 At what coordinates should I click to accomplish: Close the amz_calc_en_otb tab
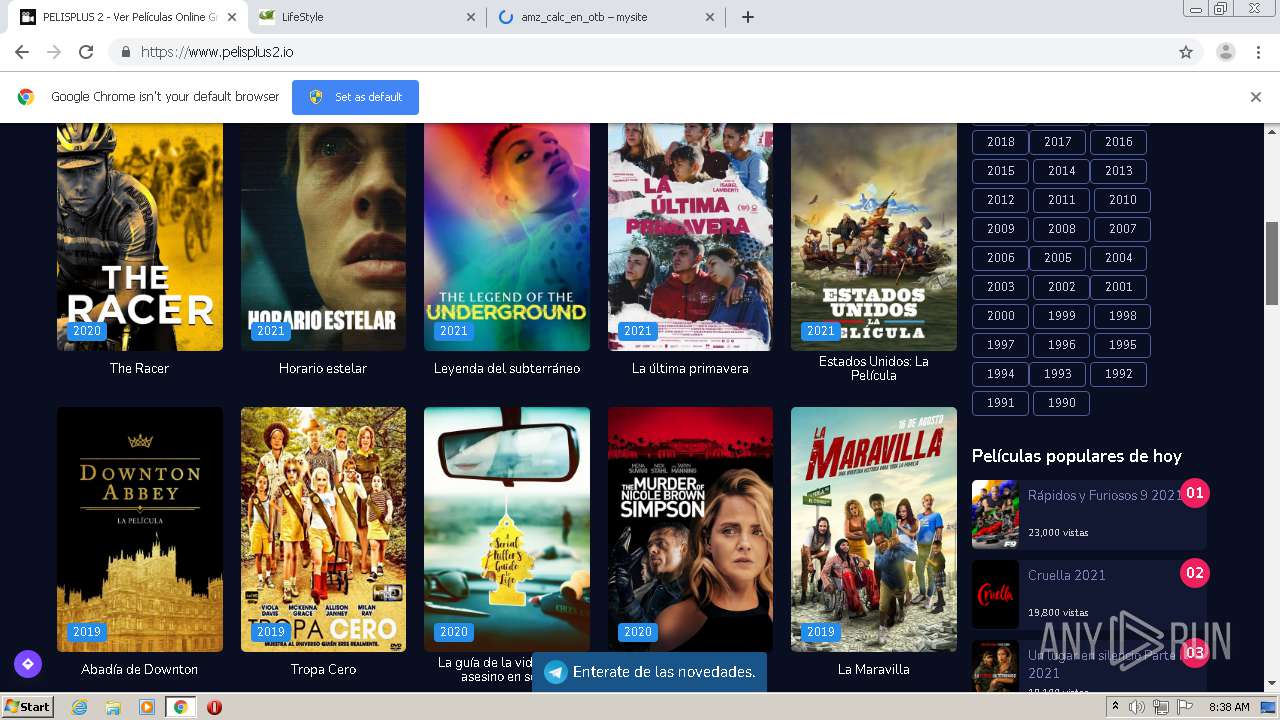coord(711,17)
